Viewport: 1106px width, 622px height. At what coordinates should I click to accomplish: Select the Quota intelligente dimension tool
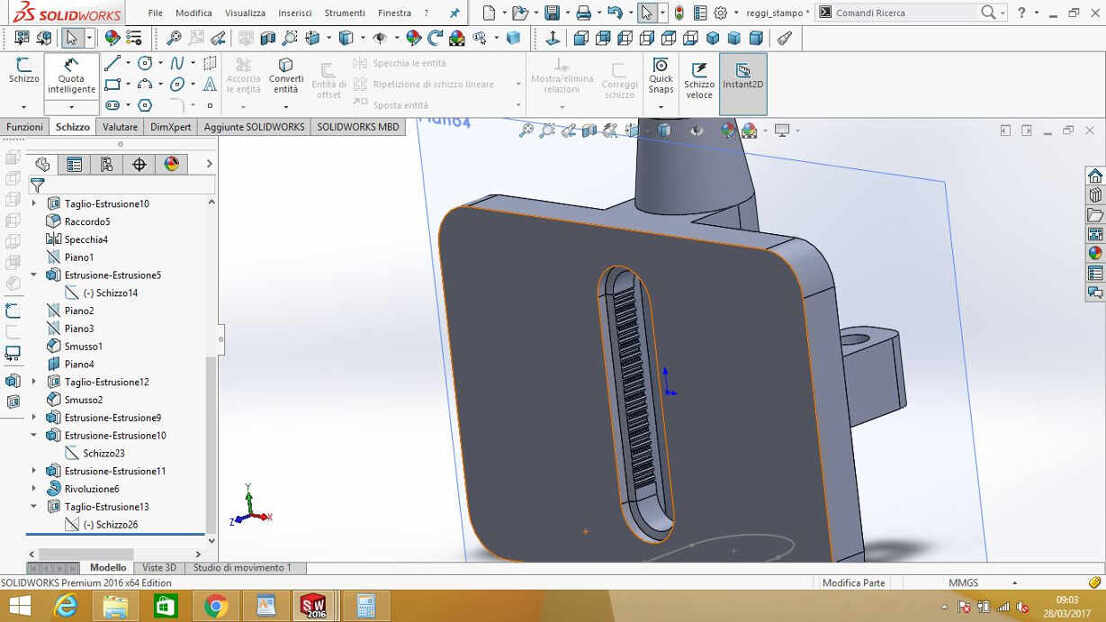click(71, 76)
